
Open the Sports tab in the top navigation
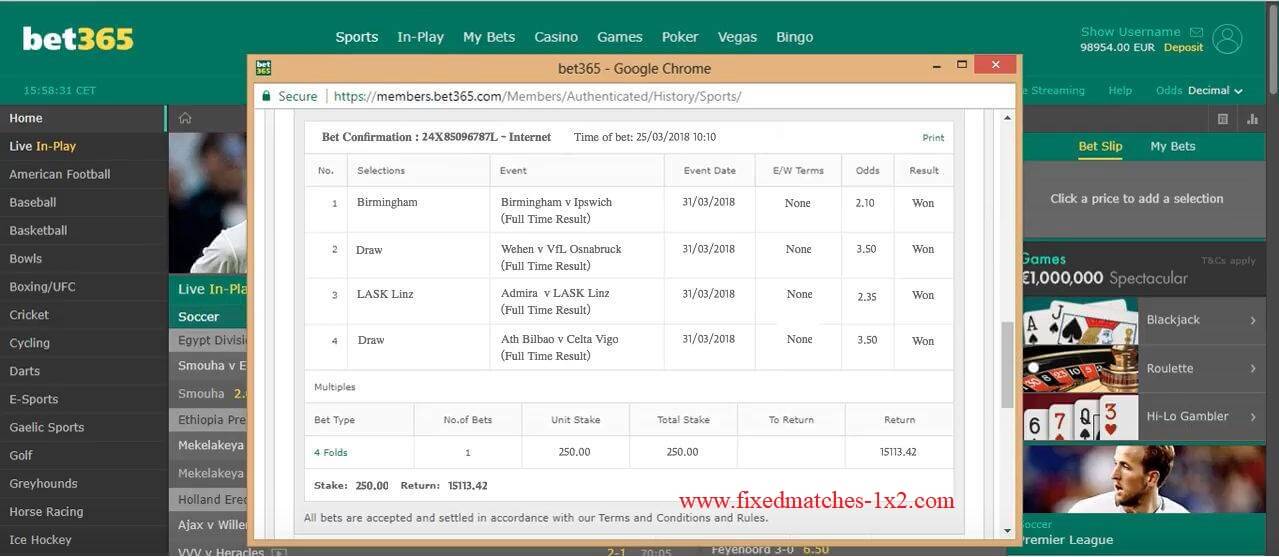357,37
